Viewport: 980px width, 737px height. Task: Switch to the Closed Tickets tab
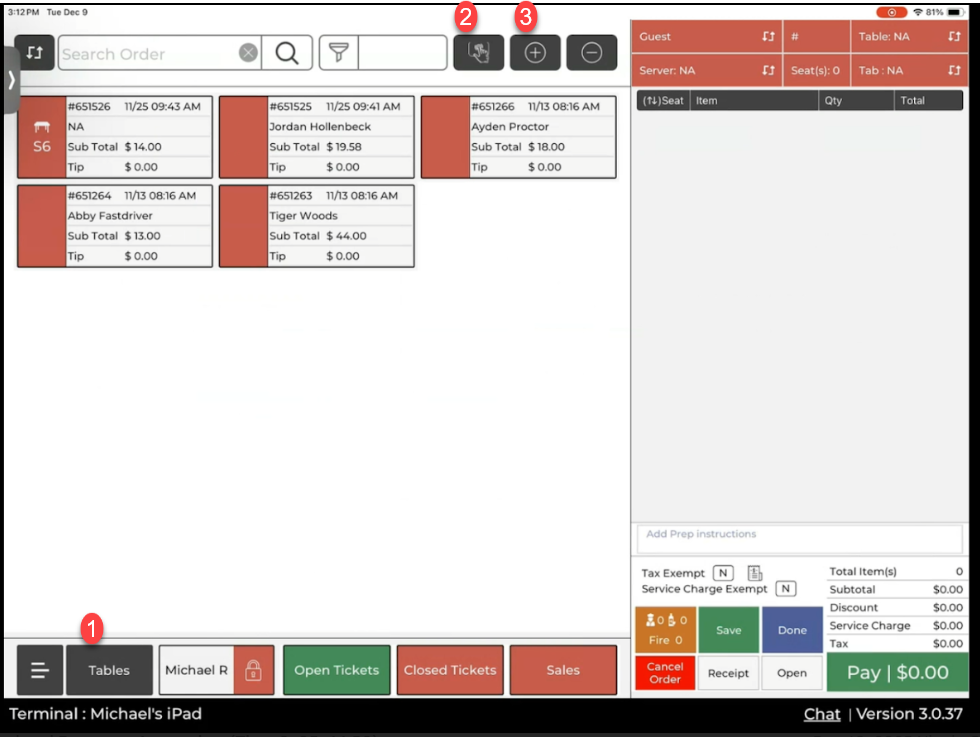point(450,670)
